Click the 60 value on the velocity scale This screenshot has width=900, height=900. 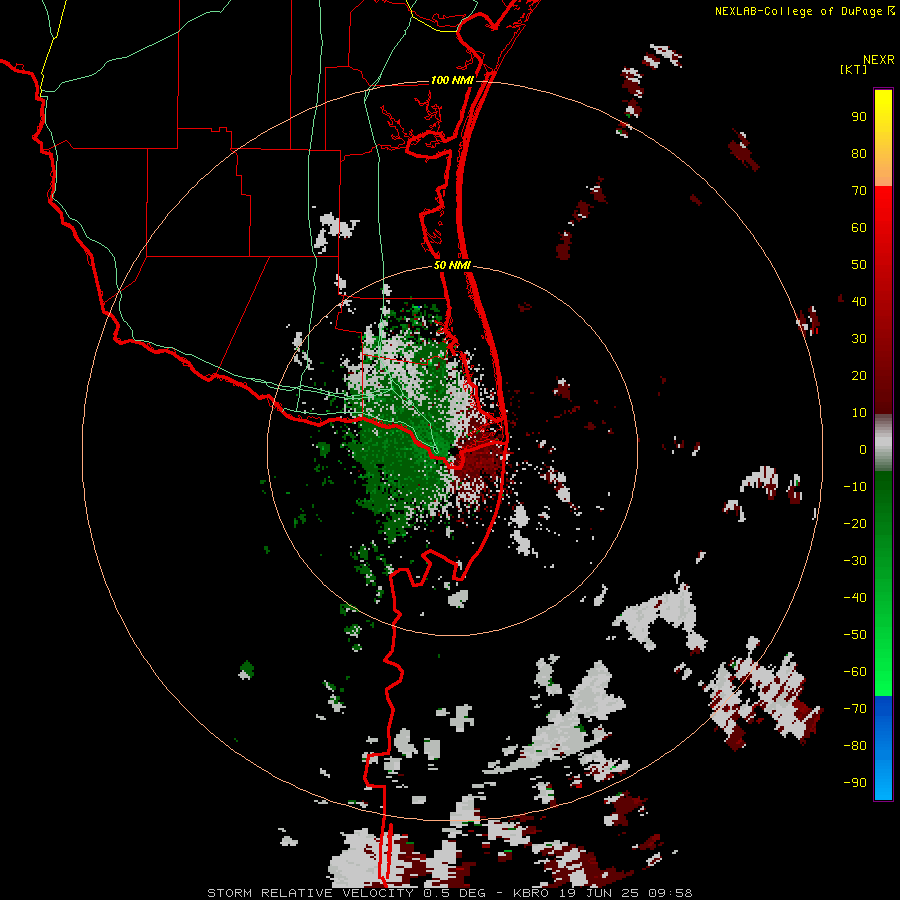click(859, 228)
